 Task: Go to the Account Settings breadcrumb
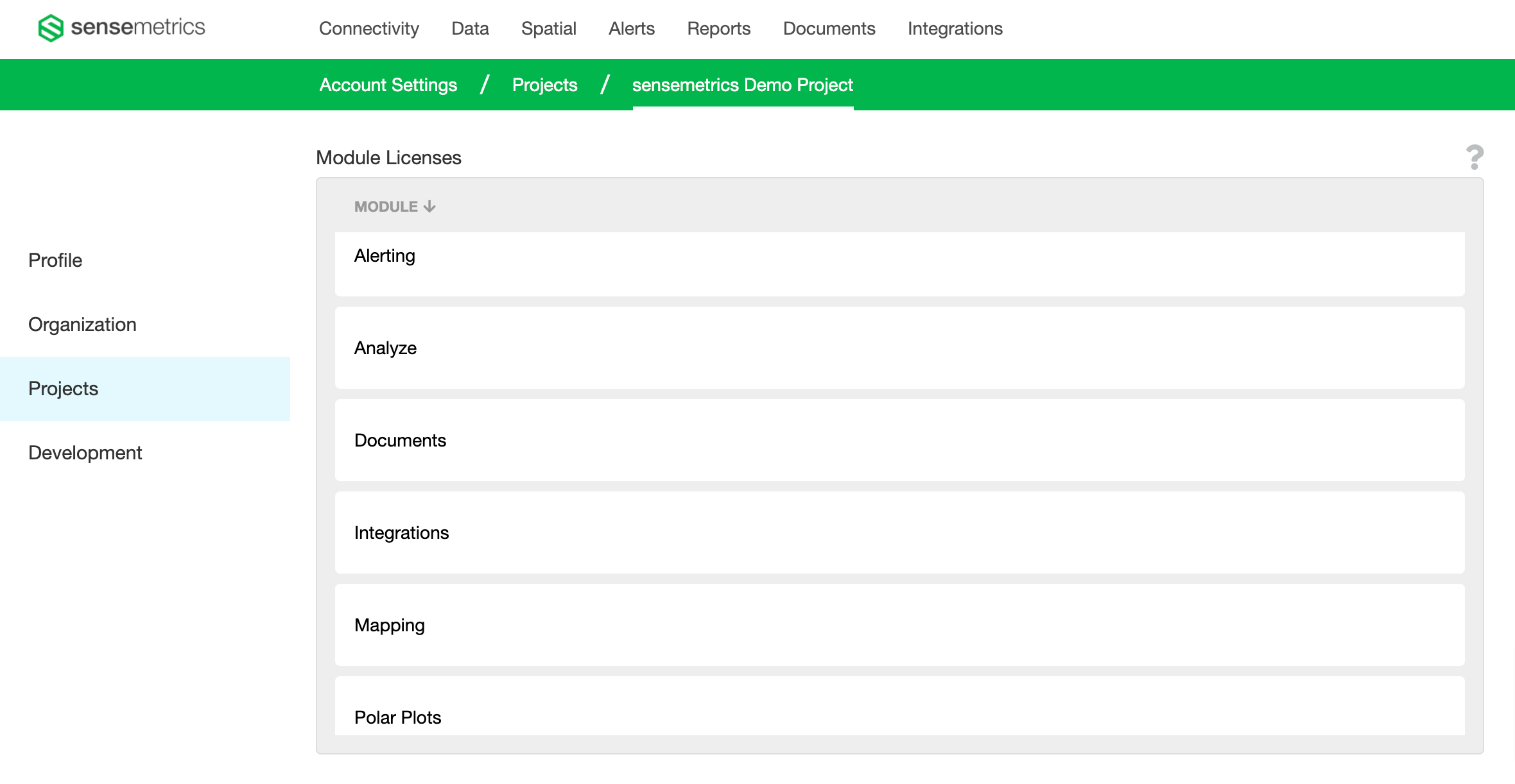388,85
